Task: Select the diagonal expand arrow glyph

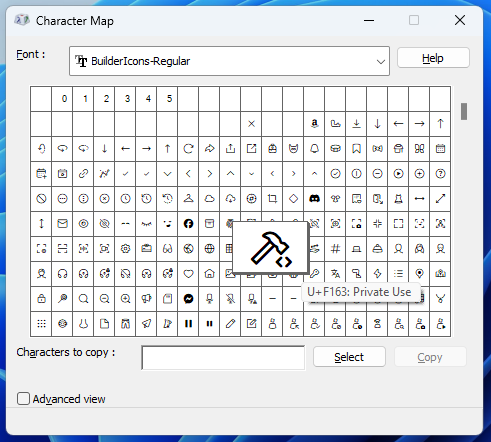Action: [440, 199]
